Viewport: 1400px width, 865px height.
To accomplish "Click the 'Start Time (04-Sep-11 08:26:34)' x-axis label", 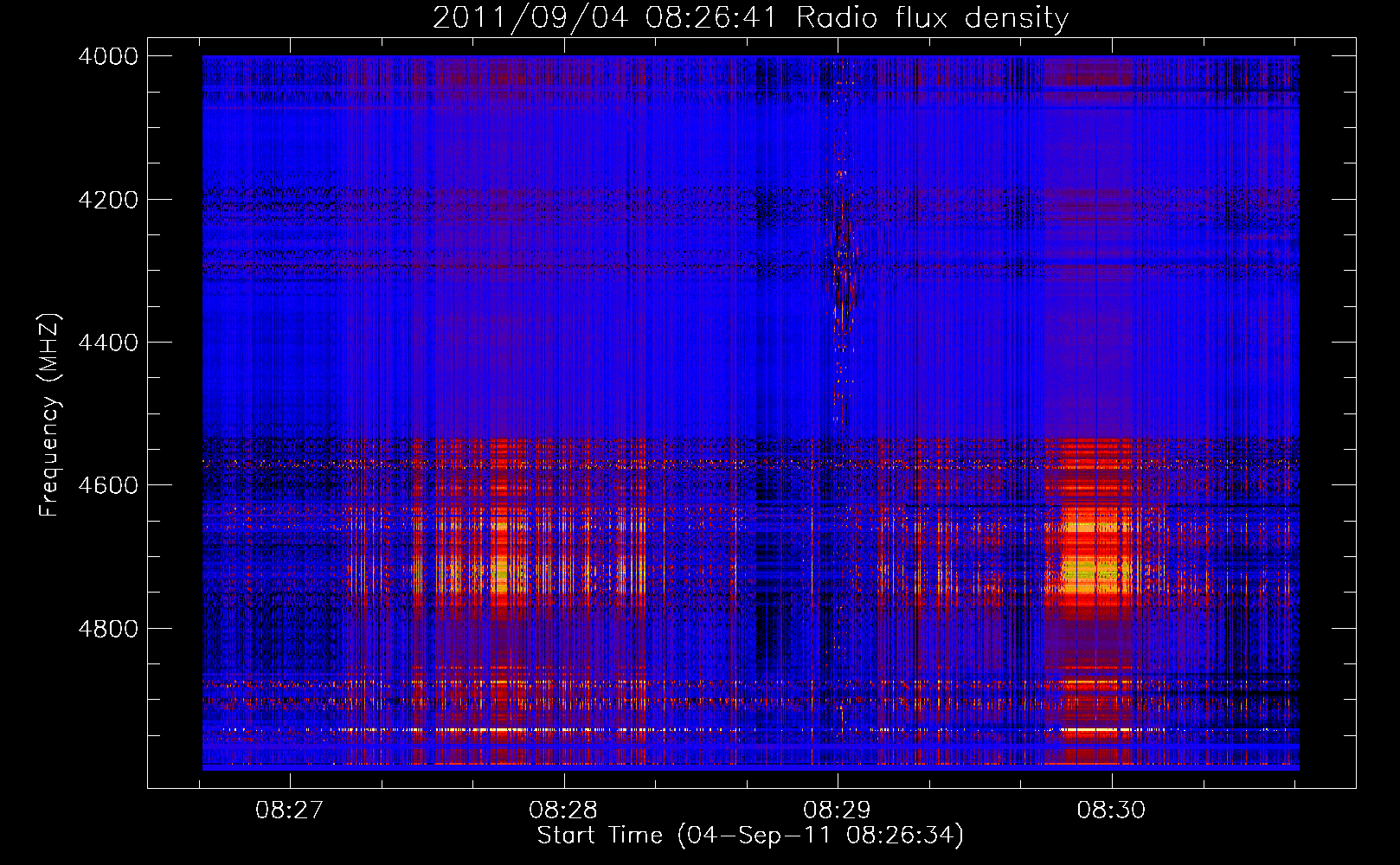I will click(750, 836).
